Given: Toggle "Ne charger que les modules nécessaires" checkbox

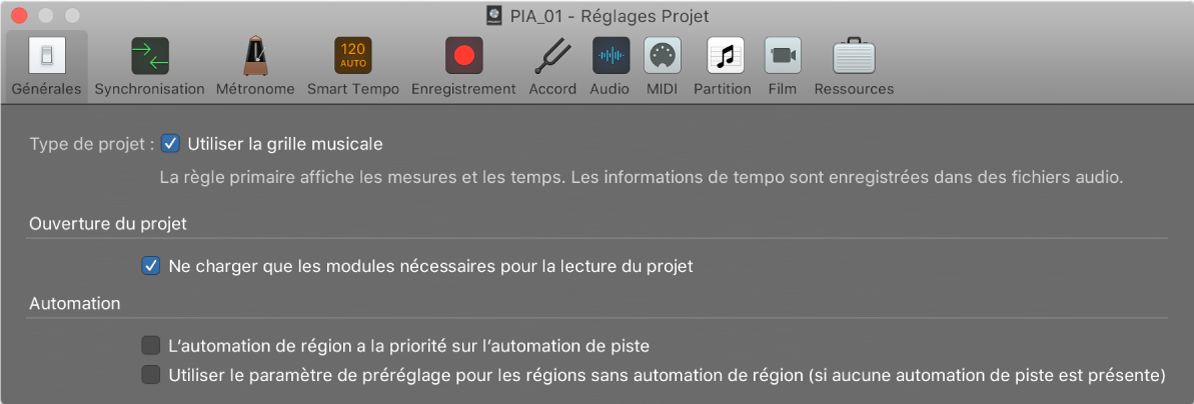Looking at the screenshot, I should click(x=151, y=267).
